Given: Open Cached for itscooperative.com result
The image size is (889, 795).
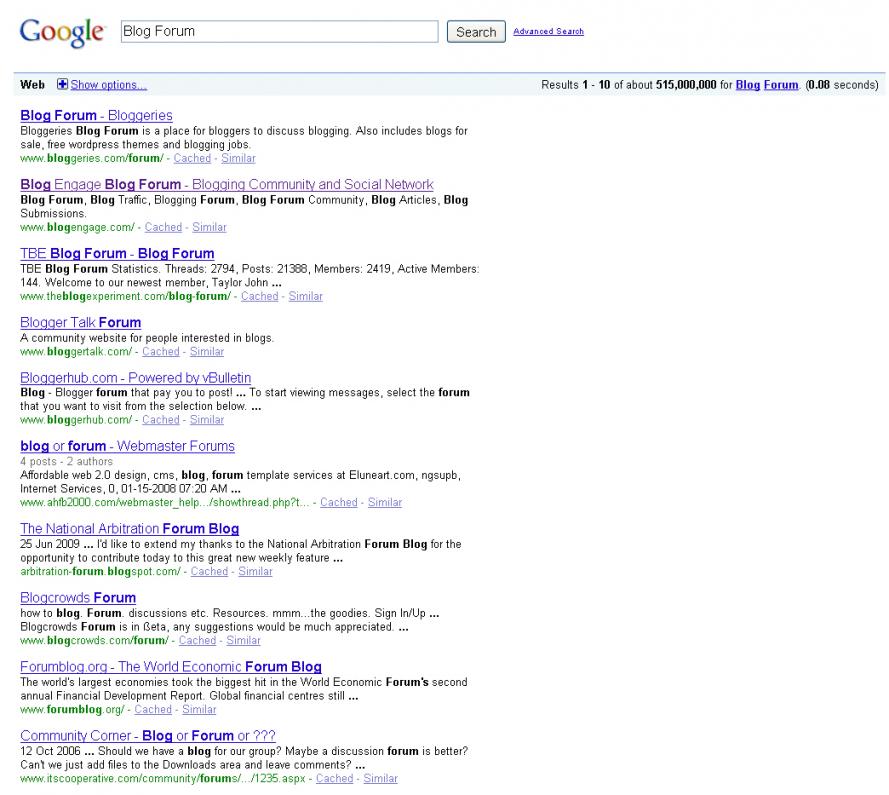Looking at the screenshot, I should (x=335, y=779).
